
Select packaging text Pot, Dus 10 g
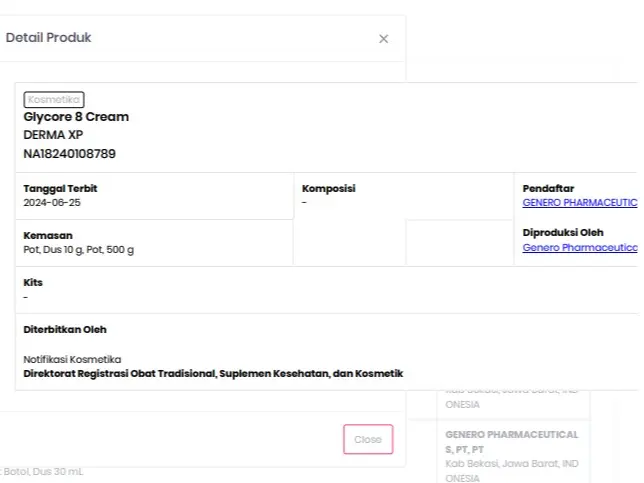(53, 249)
